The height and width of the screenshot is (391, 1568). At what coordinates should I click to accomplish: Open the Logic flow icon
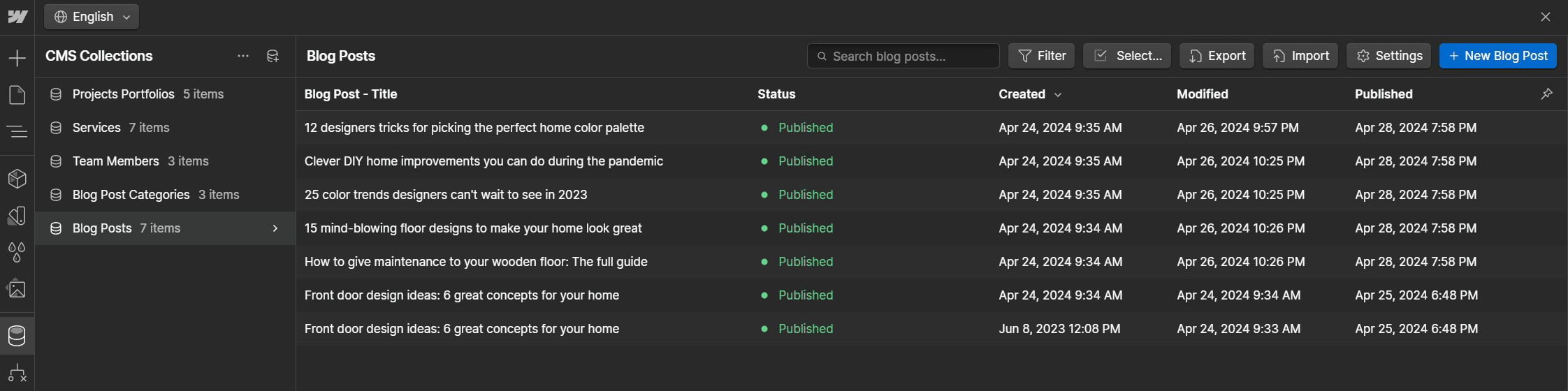point(17,374)
